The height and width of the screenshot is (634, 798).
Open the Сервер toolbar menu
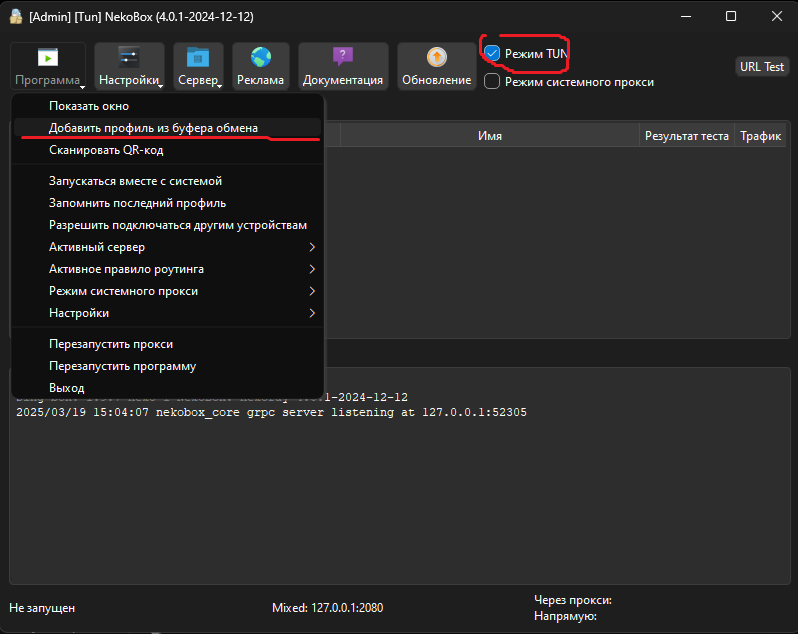[x=198, y=67]
